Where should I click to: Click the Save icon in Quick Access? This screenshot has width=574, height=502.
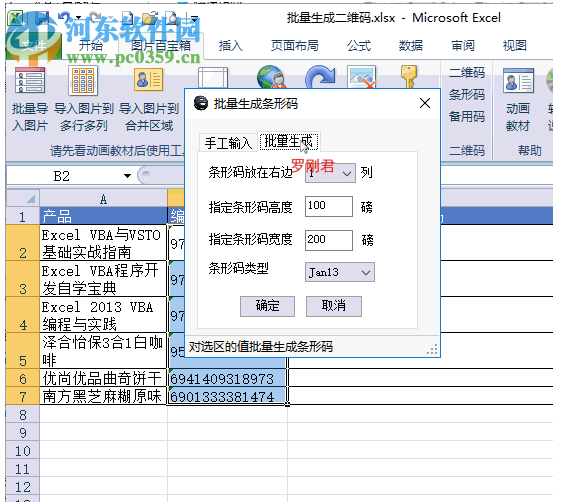click(42, 18)
